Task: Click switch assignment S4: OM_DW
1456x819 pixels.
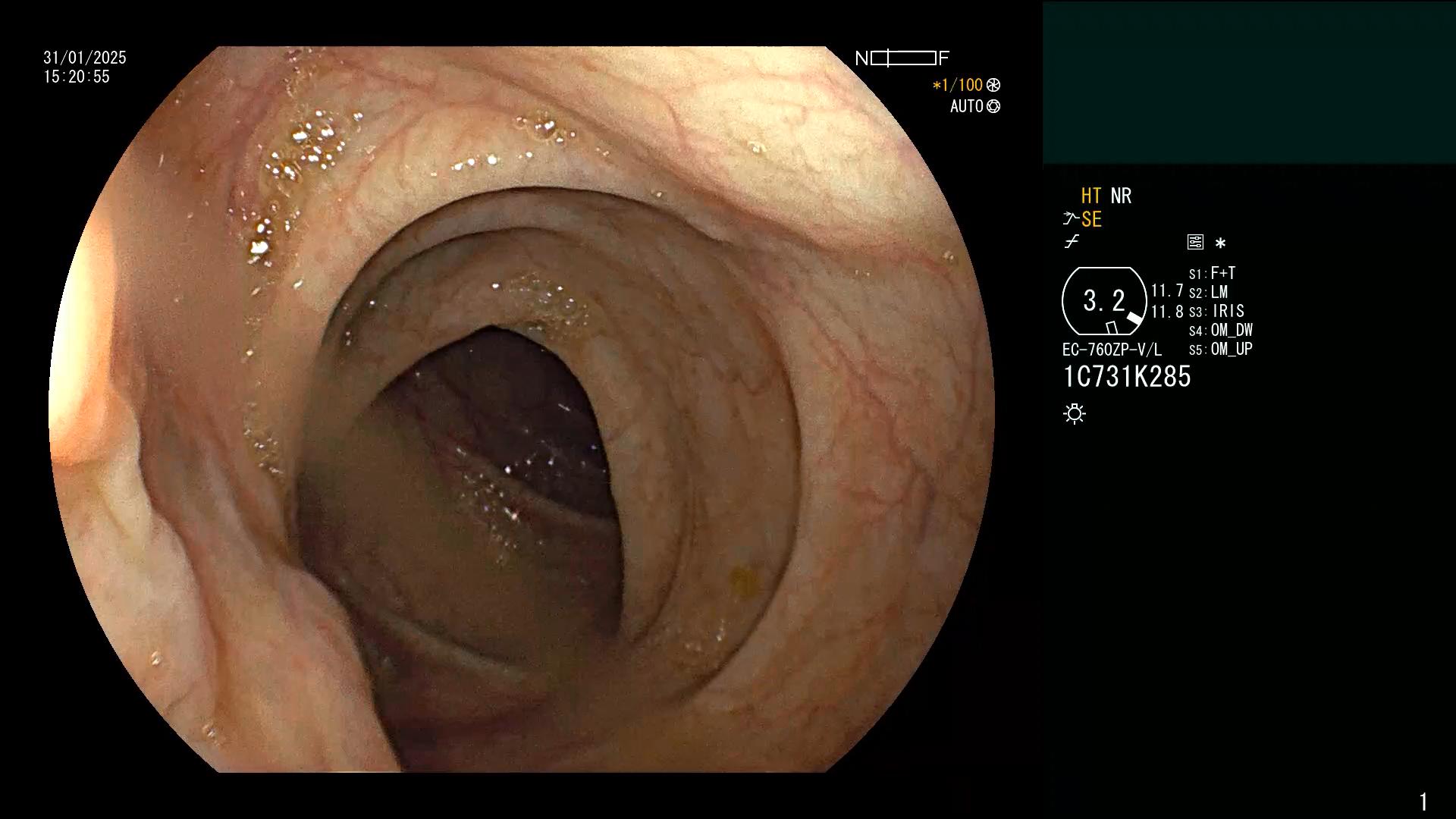Action: tap(1221, 331)
